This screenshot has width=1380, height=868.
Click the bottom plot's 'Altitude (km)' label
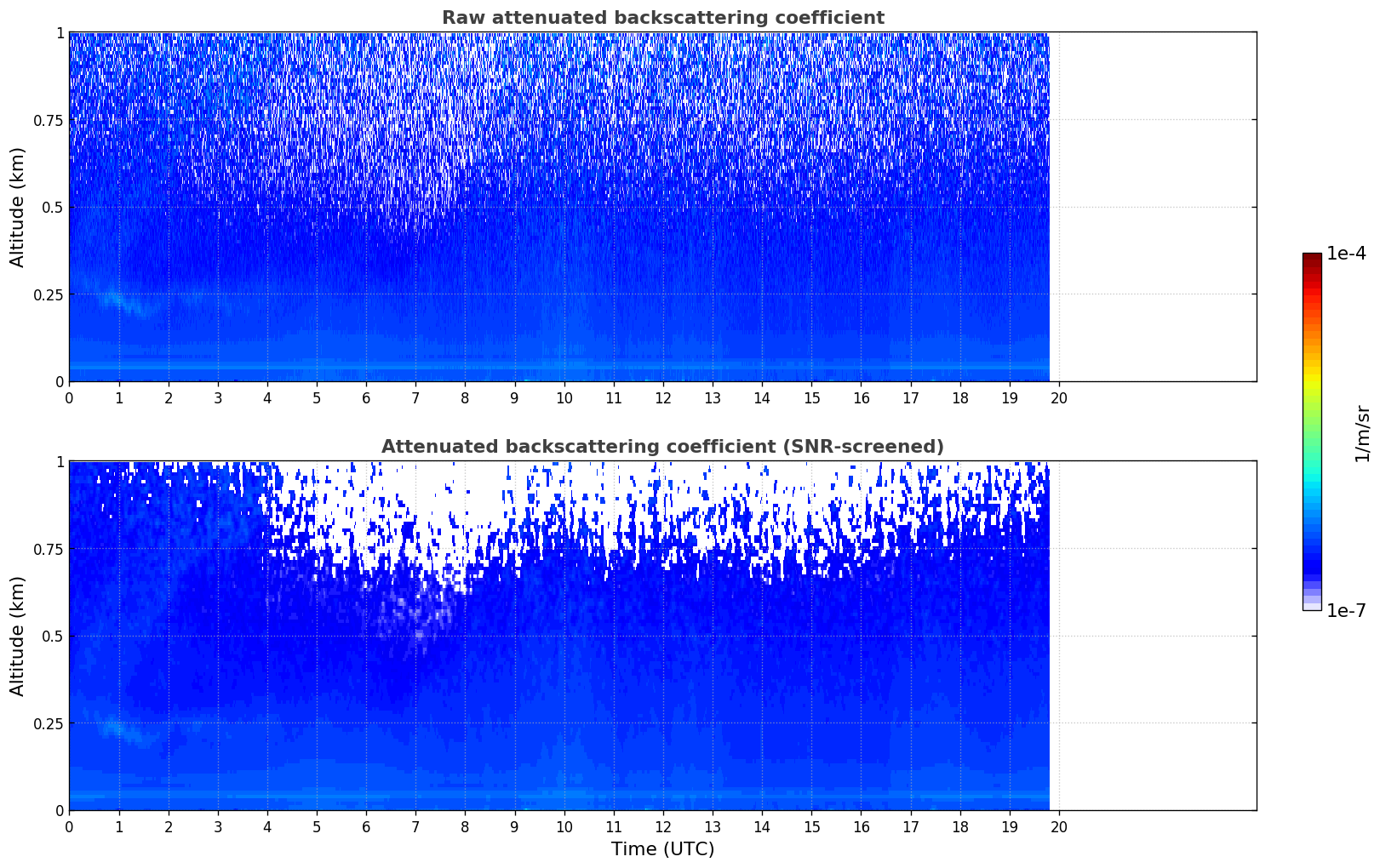(18, 636)
